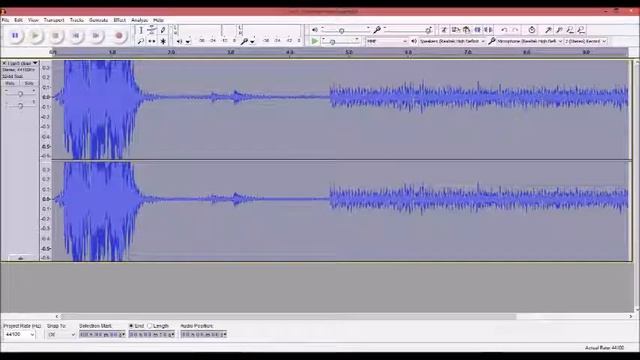Click the recording meter microphone icon
The height and width of the screenshot is (360, 640).
click(x=244, y=41)
